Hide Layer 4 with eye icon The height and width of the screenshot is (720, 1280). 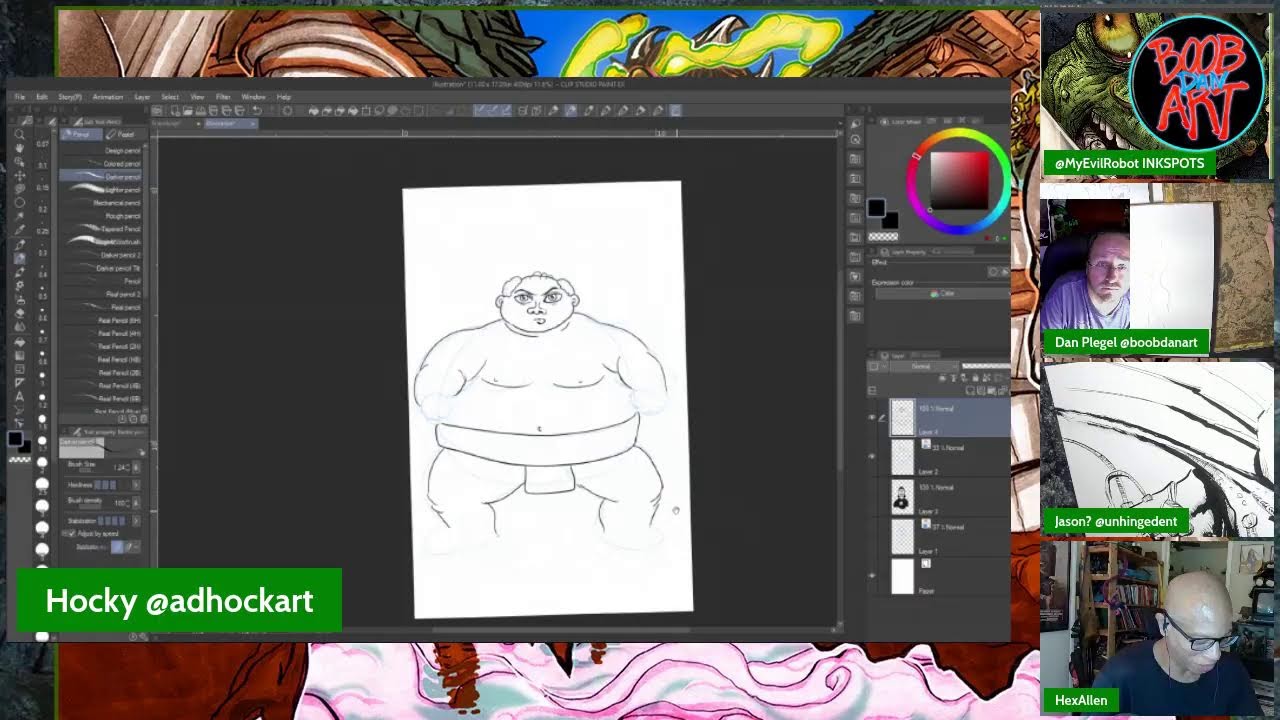(872, 417)
